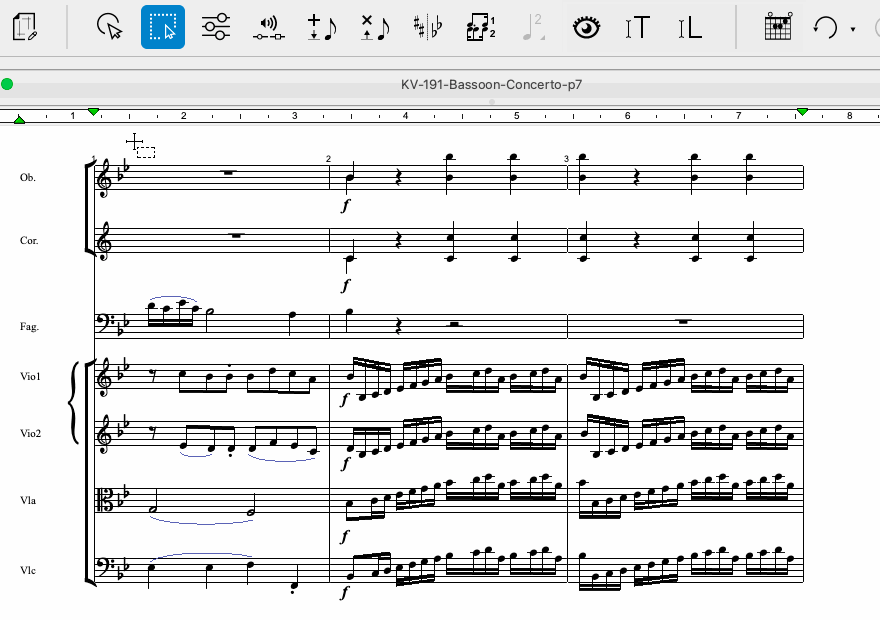Click the speaker playback volume icon
This screenshot has width=880, height=620.
pos(268,27)
